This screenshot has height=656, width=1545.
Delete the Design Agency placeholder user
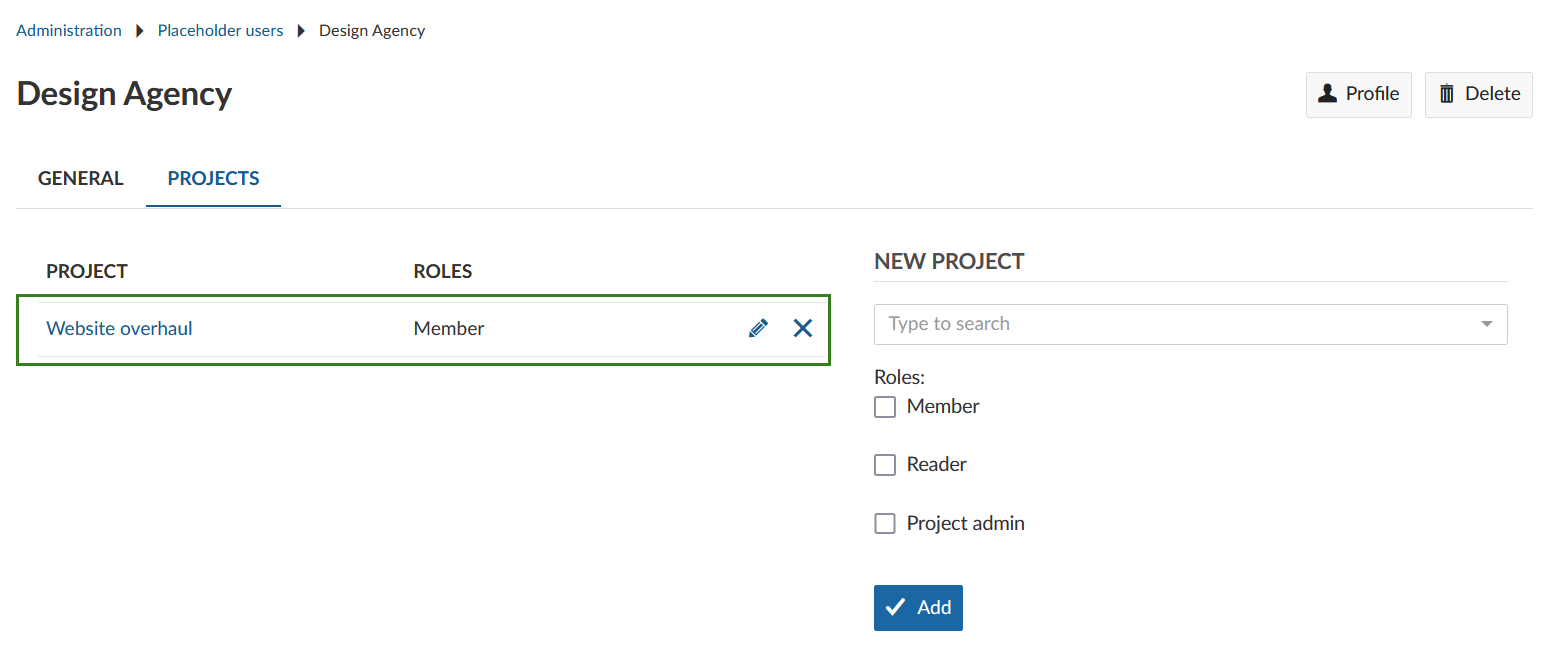click(x=1478, y=94)
